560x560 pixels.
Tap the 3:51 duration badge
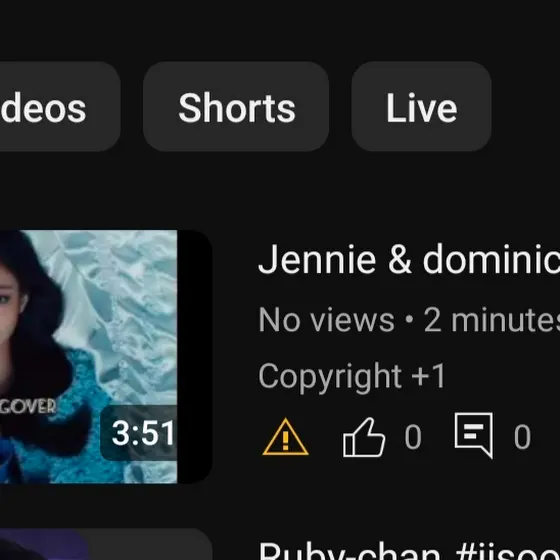click(140, 433)
